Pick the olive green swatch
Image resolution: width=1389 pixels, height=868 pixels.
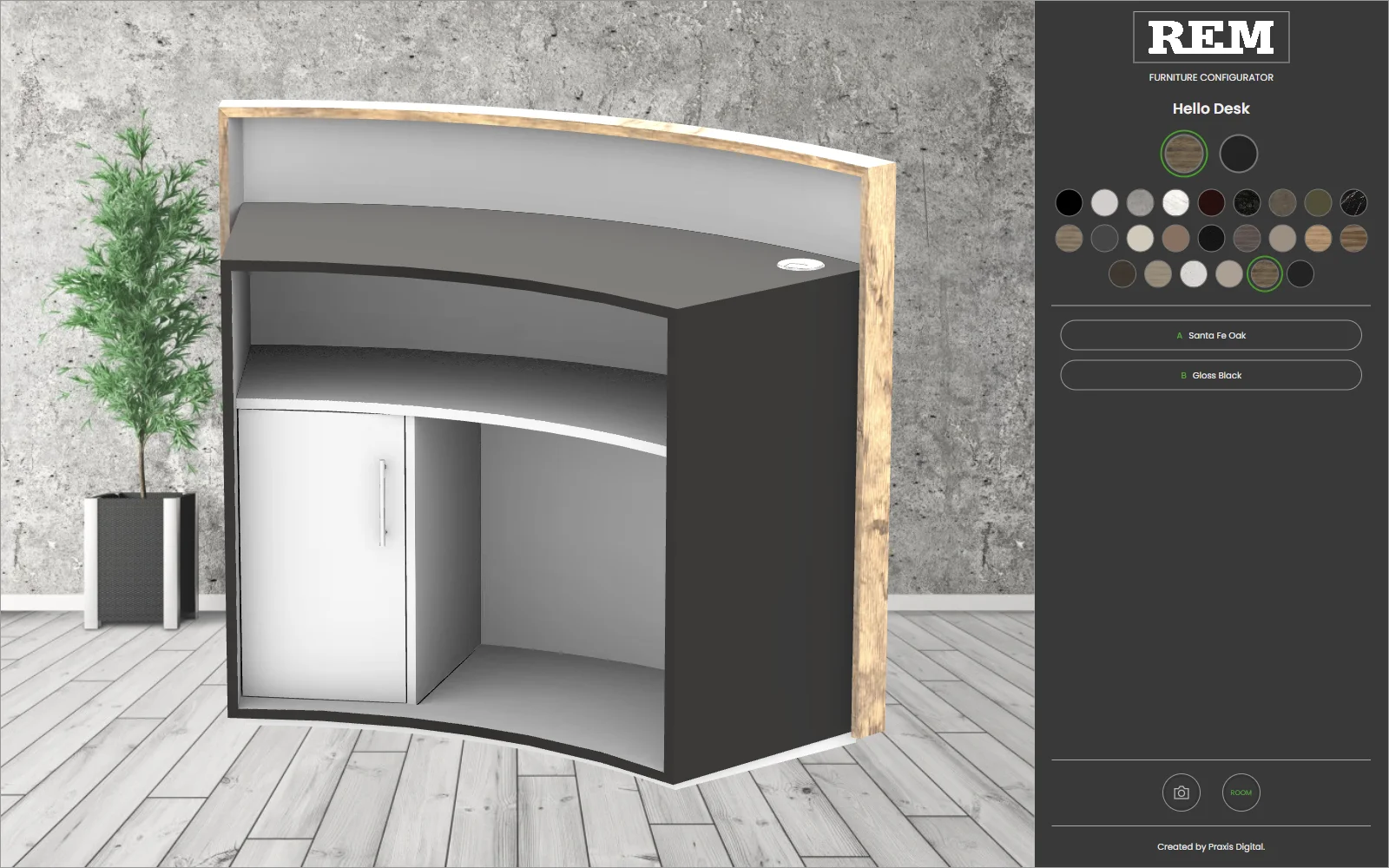click(x=1318, y=202)
